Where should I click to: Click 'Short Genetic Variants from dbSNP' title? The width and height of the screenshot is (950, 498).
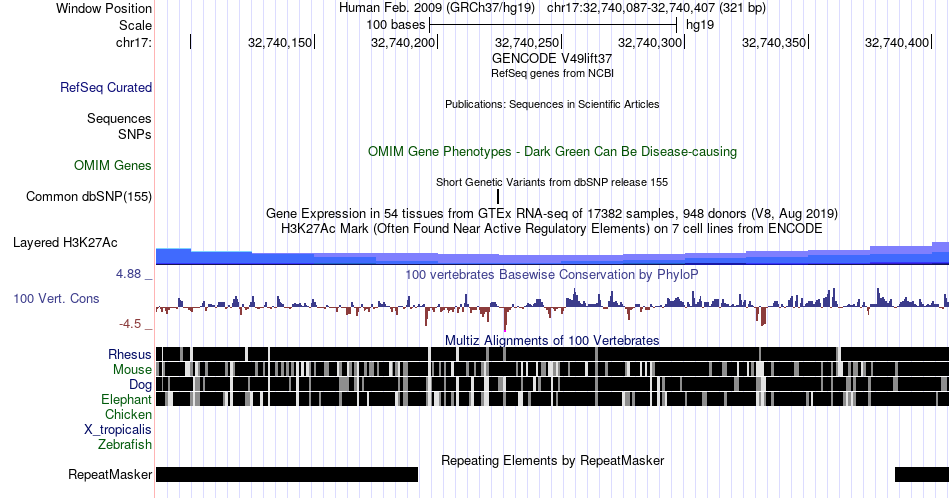(x=552, y=182)
